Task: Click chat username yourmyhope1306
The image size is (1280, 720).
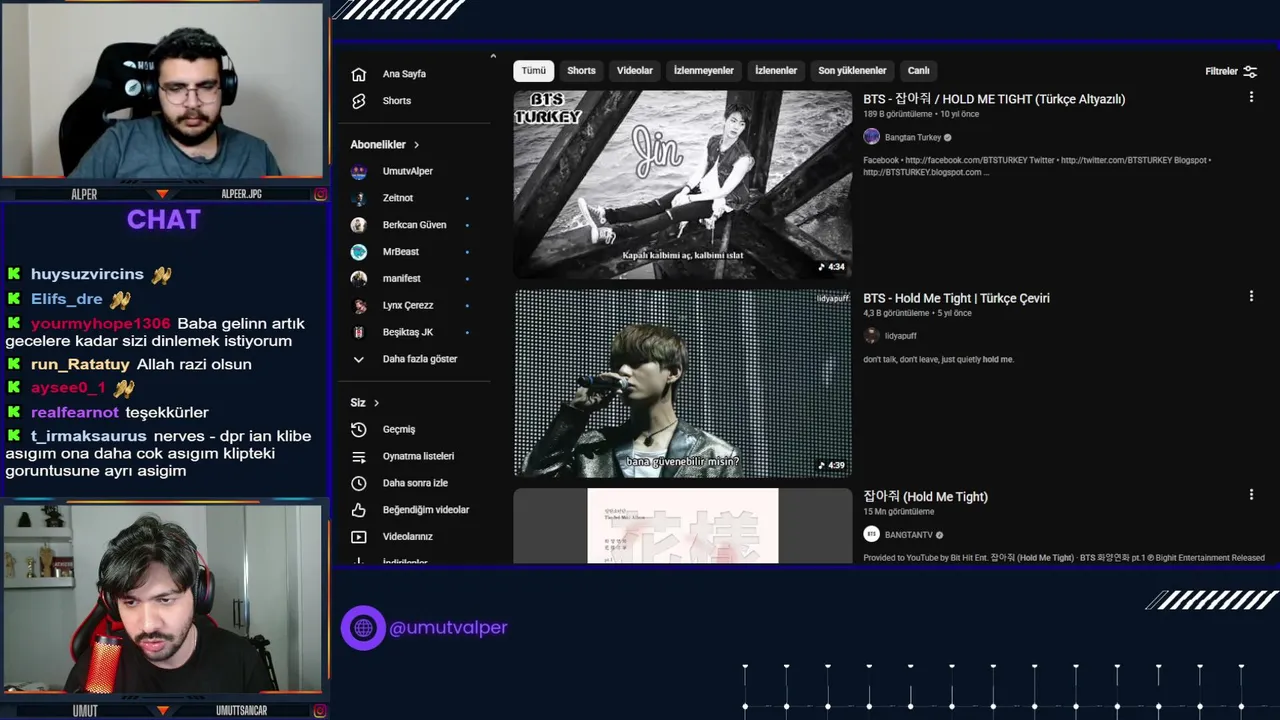Action: pos(101,324)
